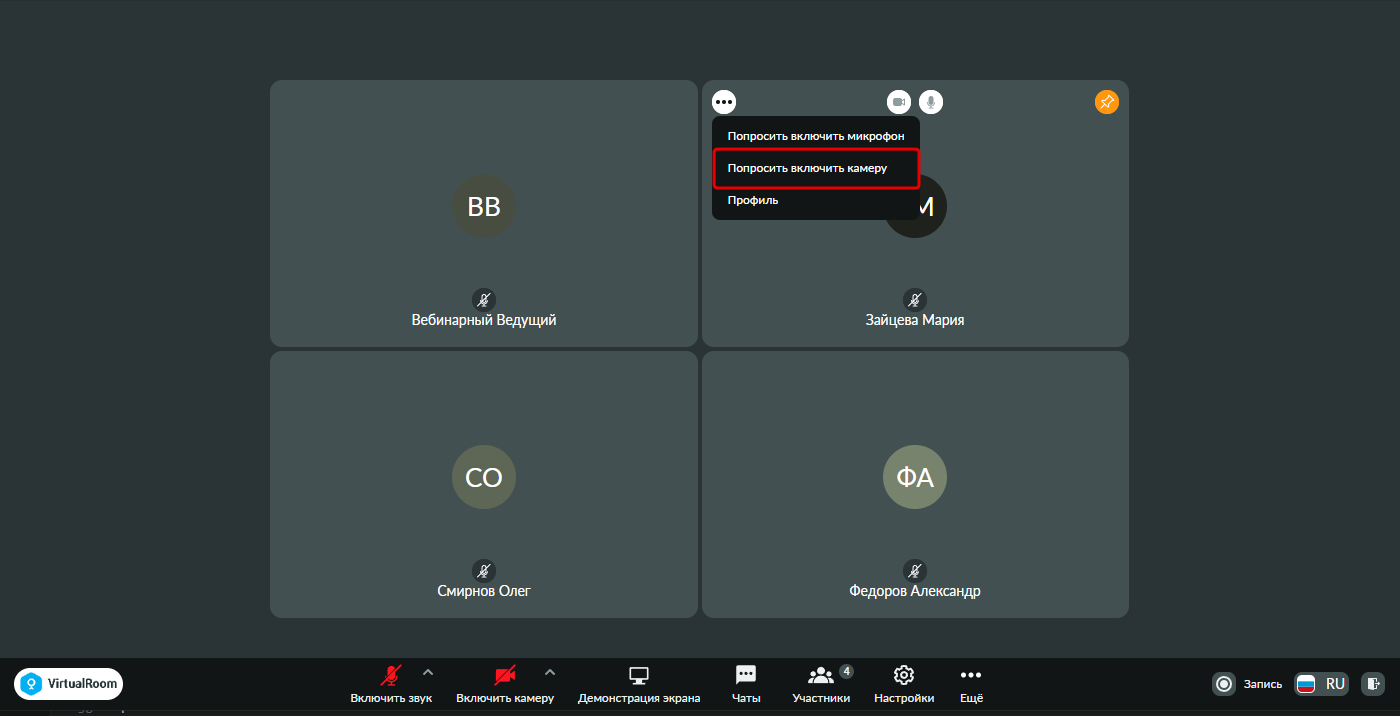
Task: Open Ещё more options menu
Action: 971,685
